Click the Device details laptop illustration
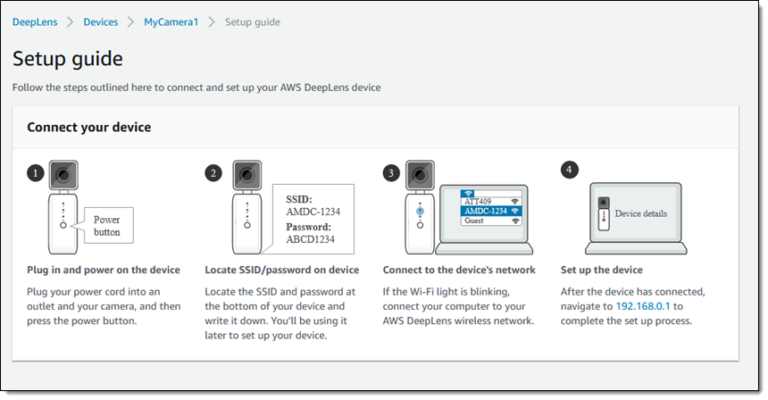768x400 pixels. 636,218
